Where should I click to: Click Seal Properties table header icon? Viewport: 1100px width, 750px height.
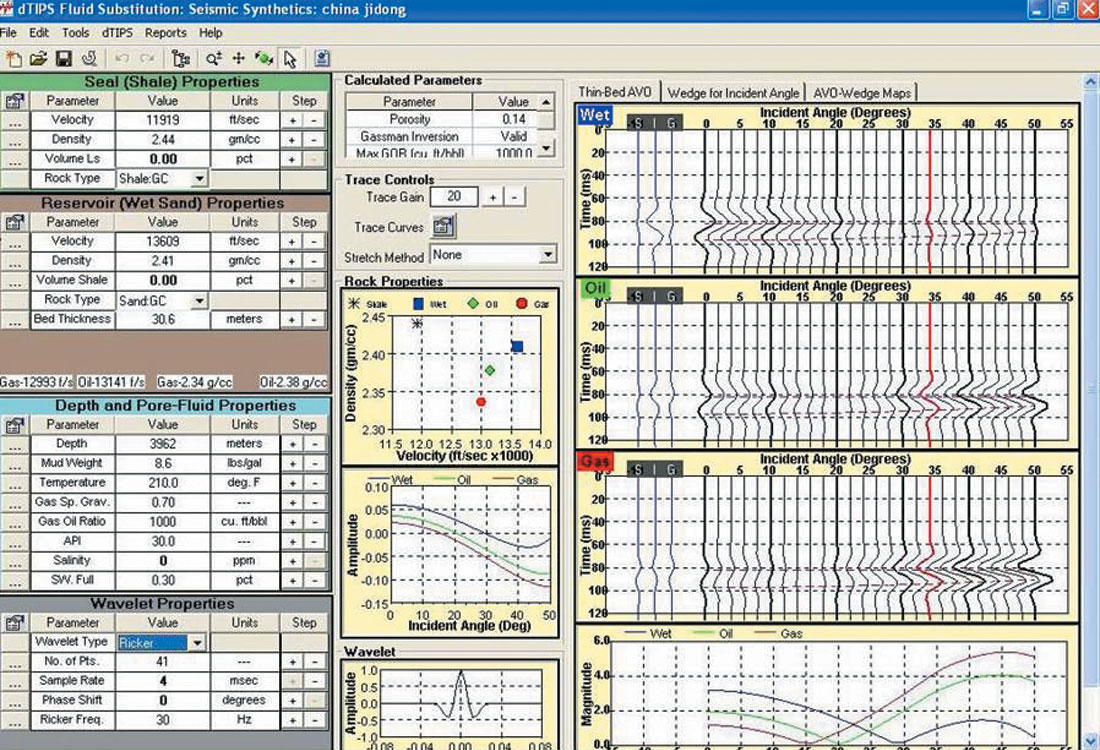15,101
